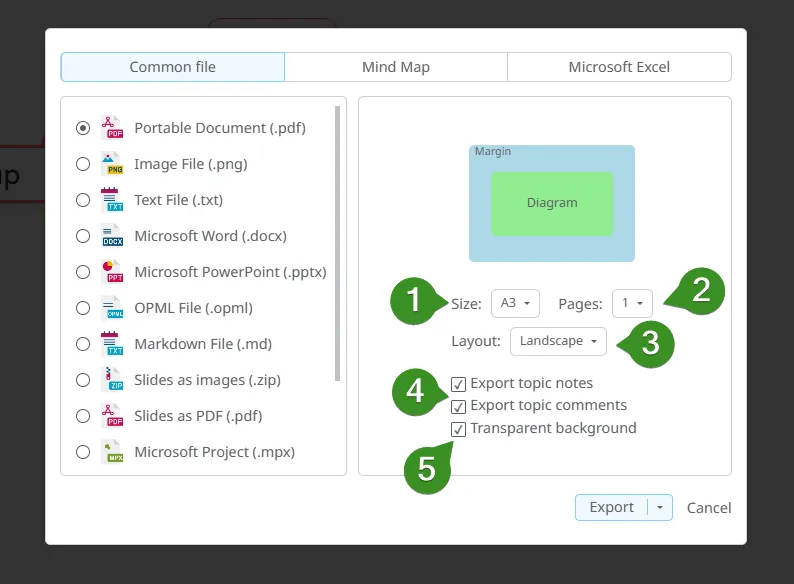The height and width of the screenshot is (584, 794).
Task: Click the PNG Image File icon
Action: point(111,164)
